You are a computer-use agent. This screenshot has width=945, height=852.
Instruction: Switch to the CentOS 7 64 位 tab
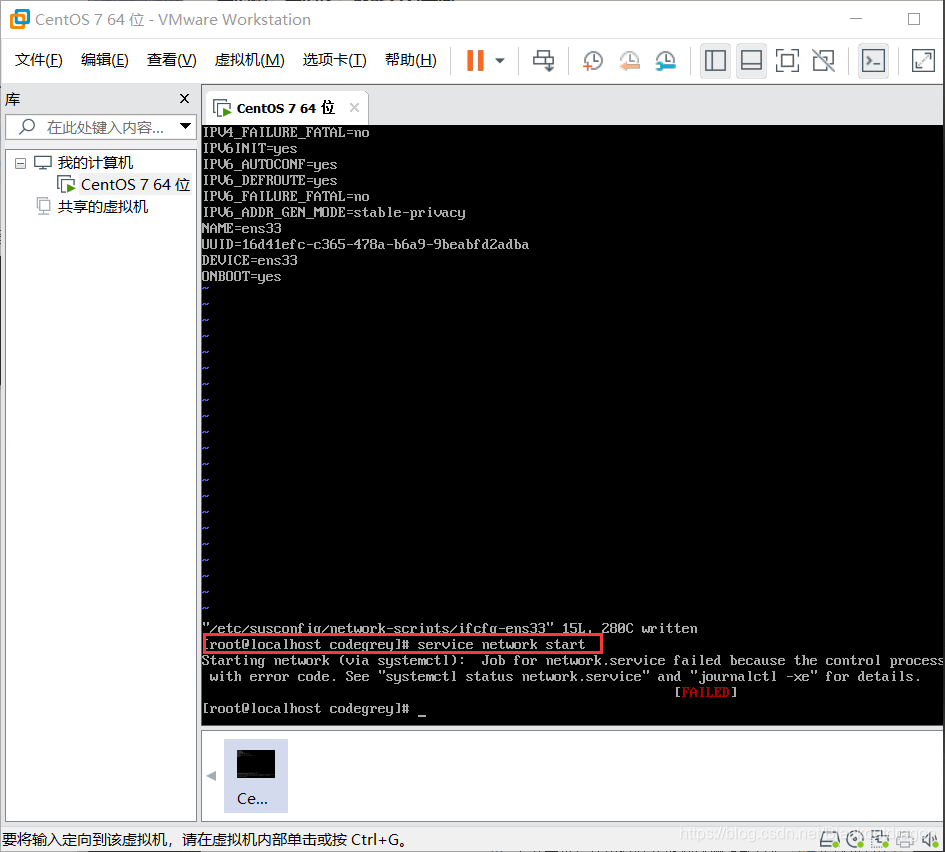285,108
